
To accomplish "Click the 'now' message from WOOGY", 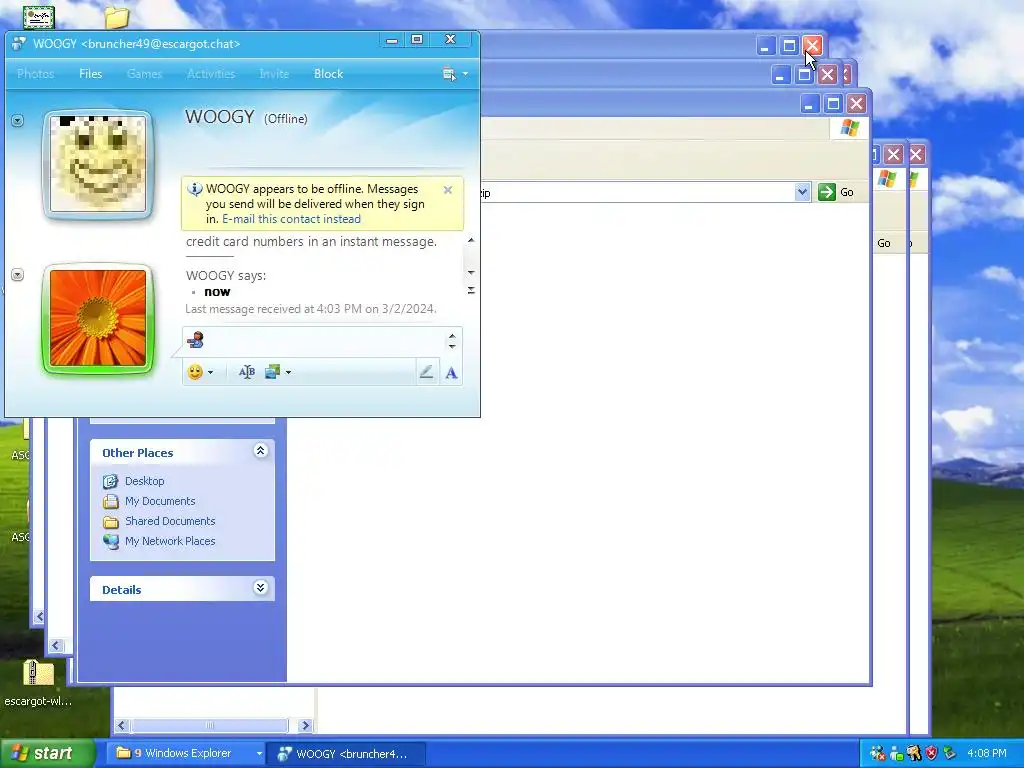I will tap(217, 292).
